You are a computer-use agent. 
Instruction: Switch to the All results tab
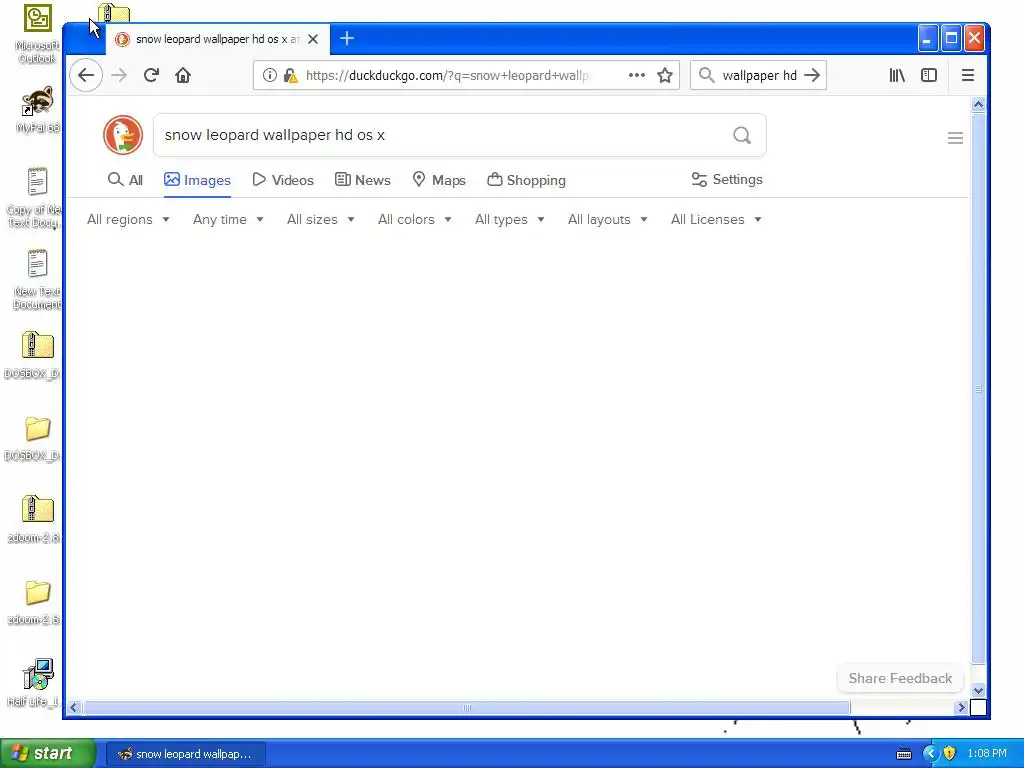coord(125,180)
